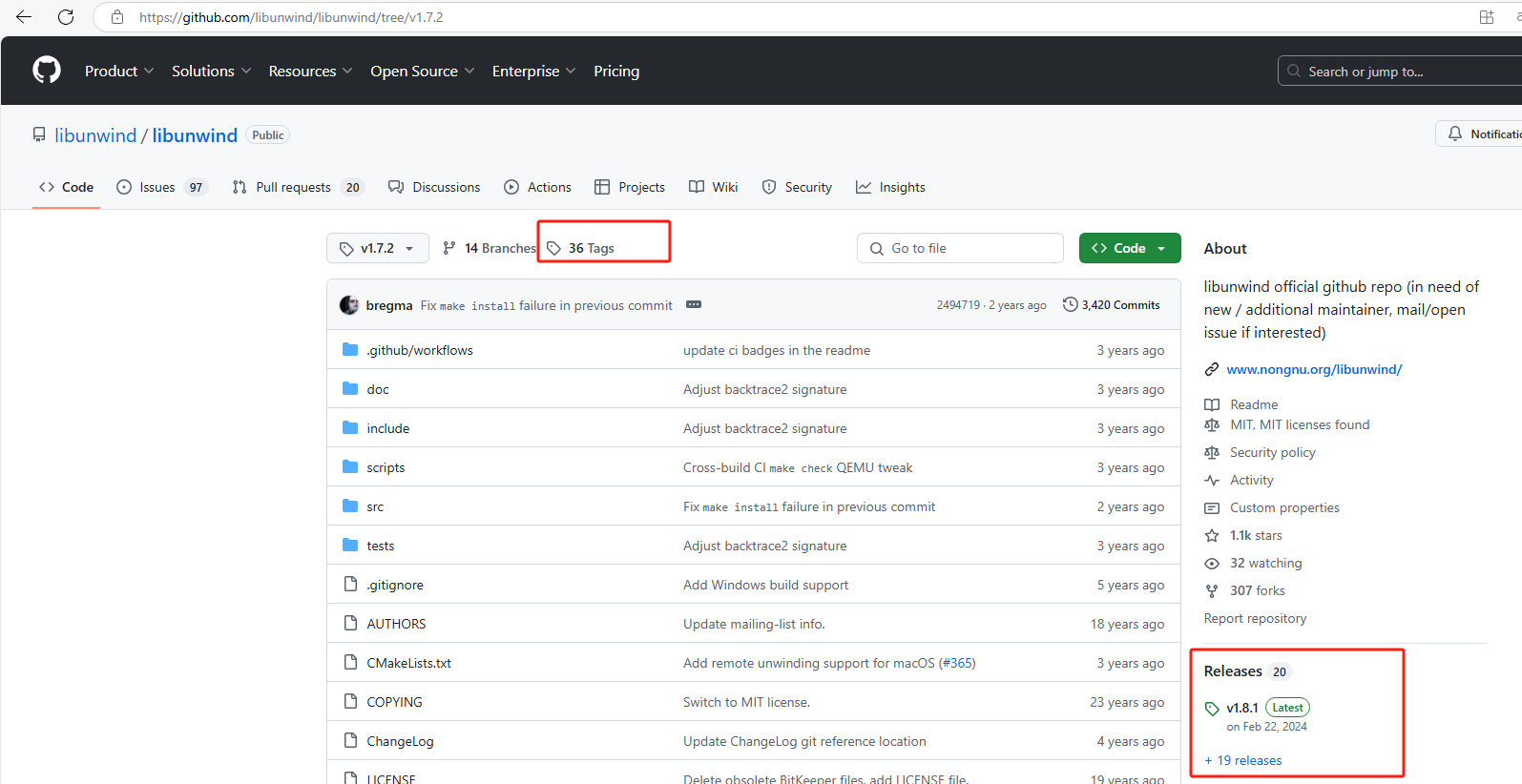This screenshot has width=1522, height=784.
Task: Open the Insights tab
Action: [x=890, y=187]
